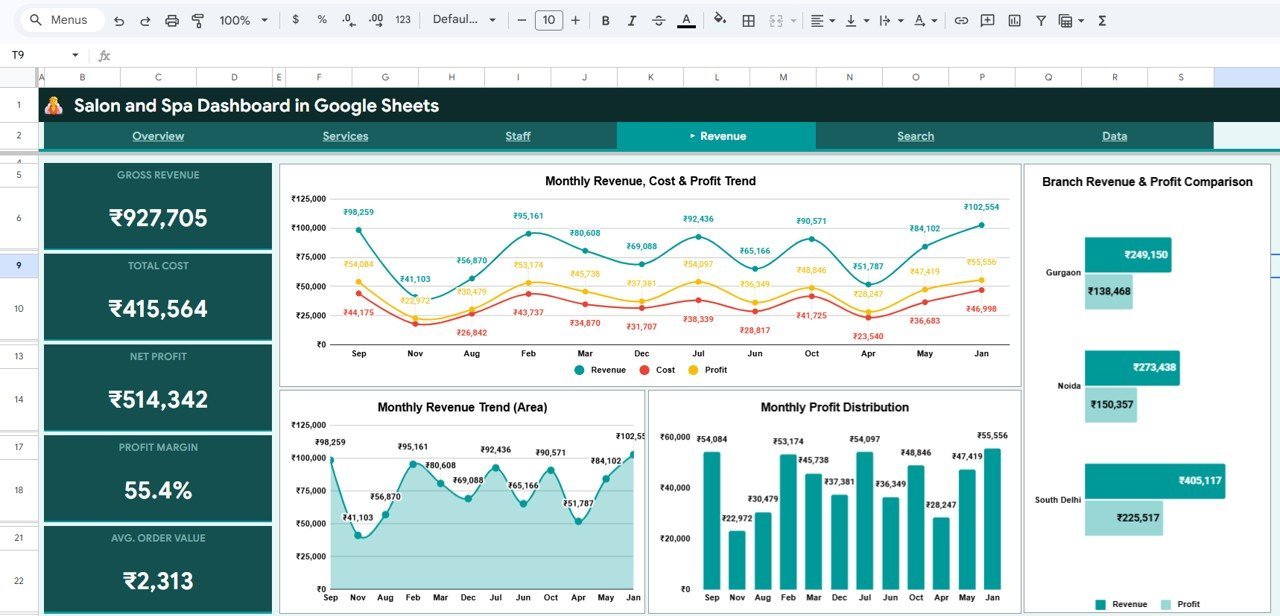Open the Insert comment icon
1280x616 pixels.
pyautogui.click(x=987, y=19)
